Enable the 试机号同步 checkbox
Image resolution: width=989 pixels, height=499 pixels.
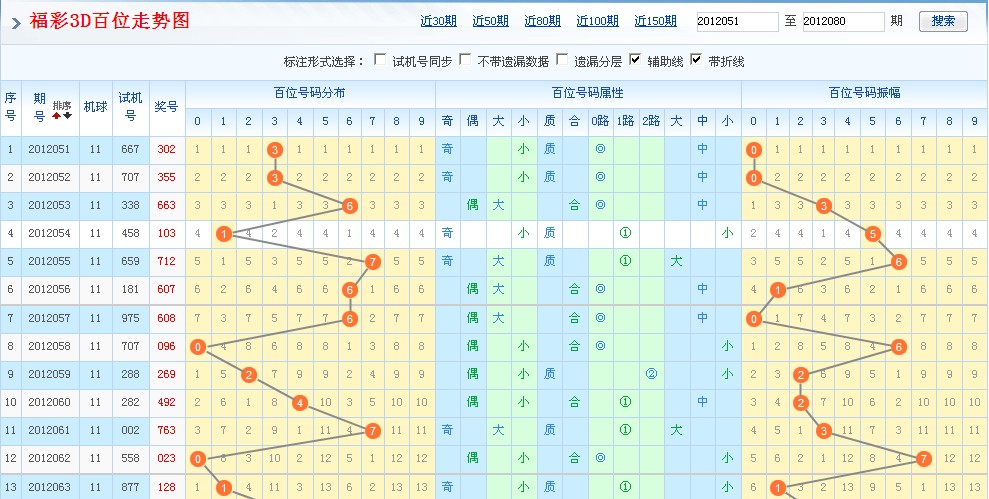(380, 59)
